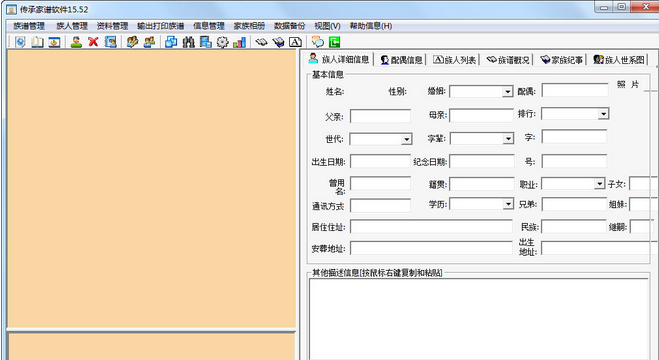
Task: Open the 族人管理 menu
Action: [72, 26]
